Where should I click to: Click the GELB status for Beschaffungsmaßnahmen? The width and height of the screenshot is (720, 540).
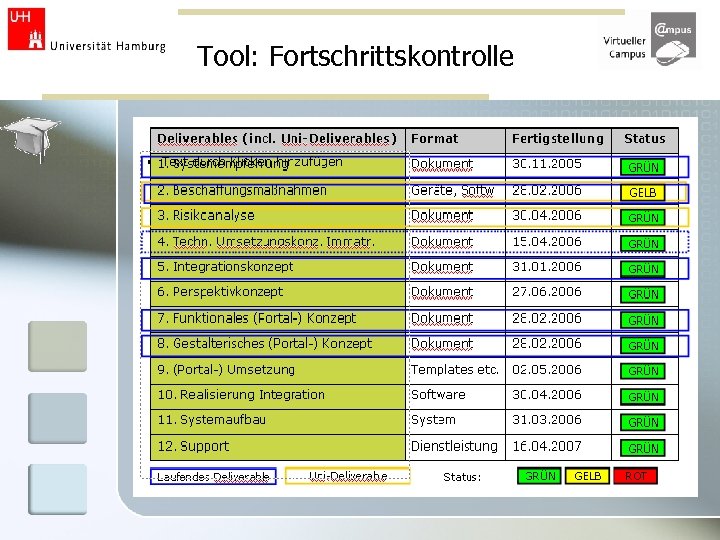tap(642, 193)
